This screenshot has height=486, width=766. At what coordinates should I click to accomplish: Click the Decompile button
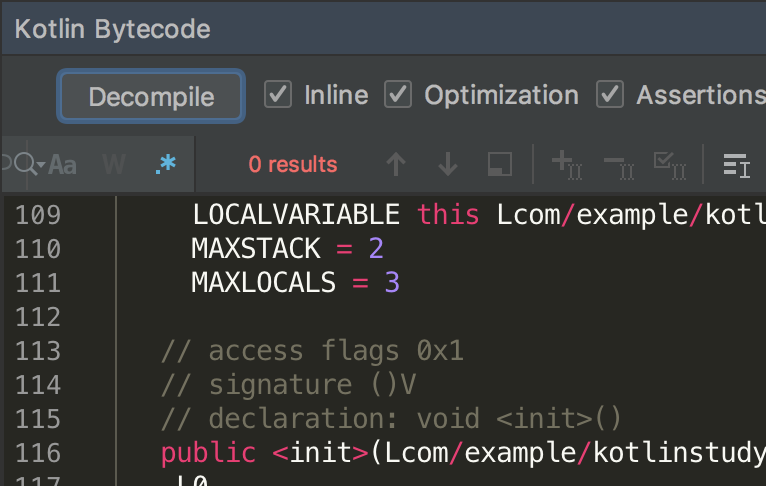click(151, 96)
